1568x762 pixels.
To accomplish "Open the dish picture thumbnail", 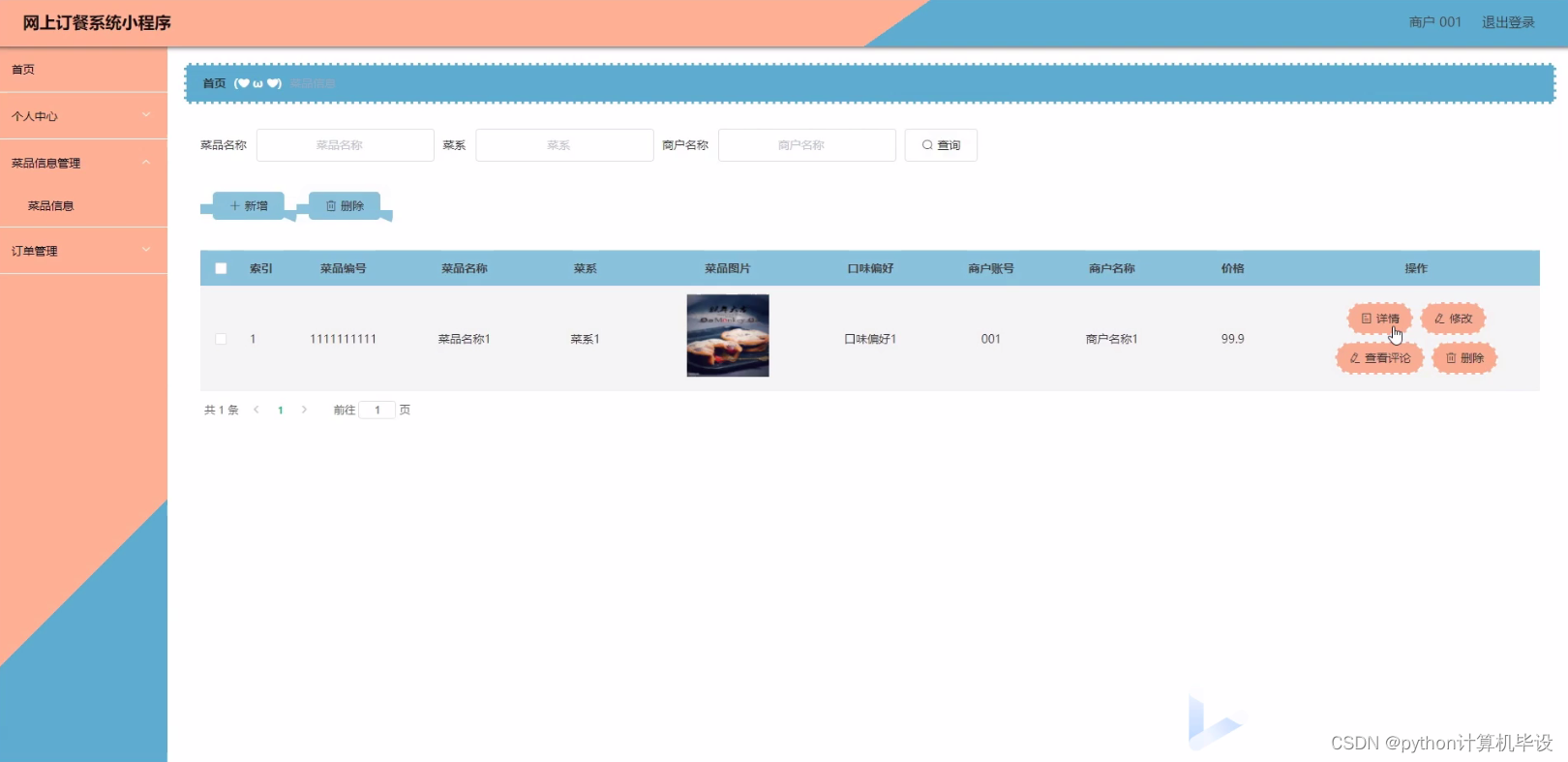I will [x=728, y=336].
